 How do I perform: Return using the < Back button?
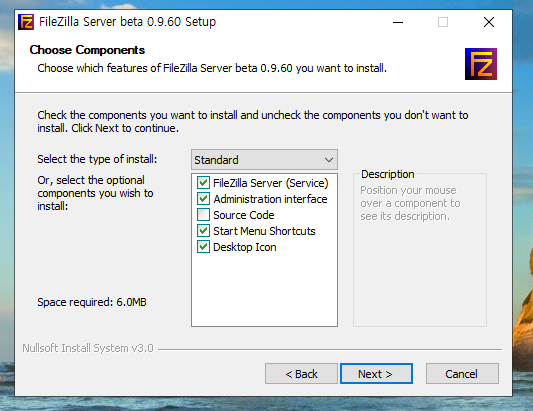(x=301, y=374)
